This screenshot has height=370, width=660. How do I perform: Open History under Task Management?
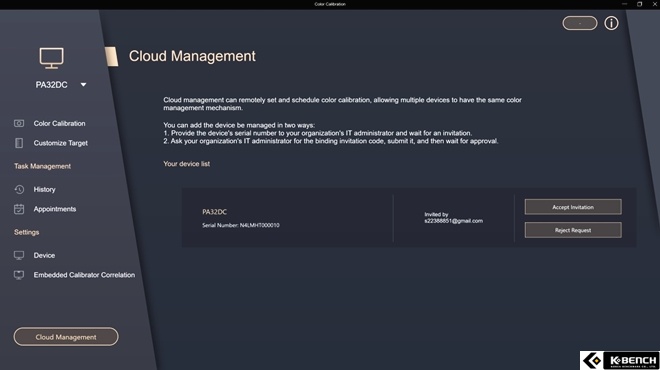click(x=45, y=189)
